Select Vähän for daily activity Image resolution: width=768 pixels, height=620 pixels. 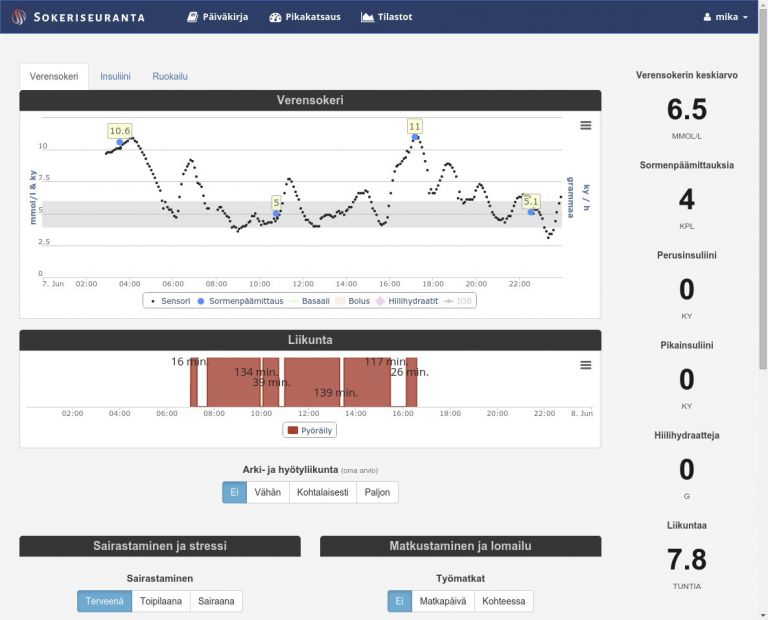(268, 492)
